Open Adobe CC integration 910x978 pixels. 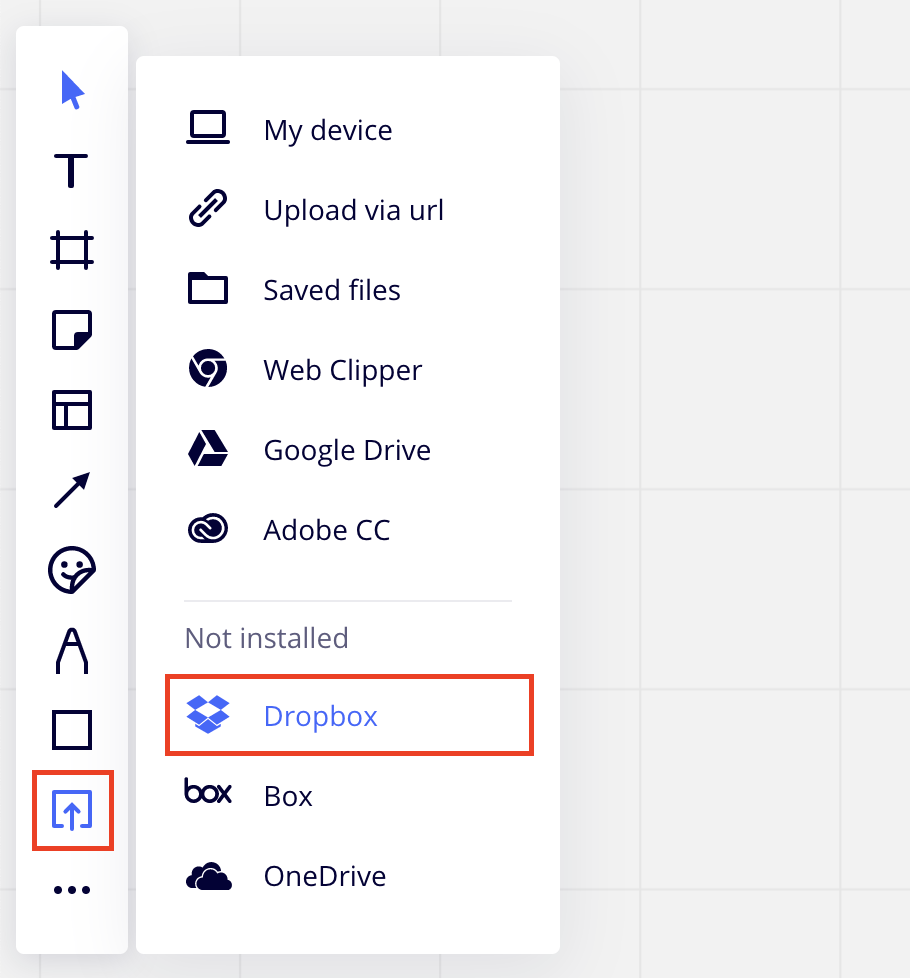(x=326, y=530)
